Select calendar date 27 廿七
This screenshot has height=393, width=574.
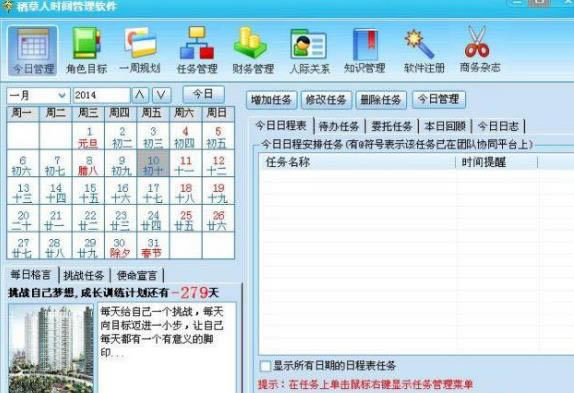[x=23, y=247]
